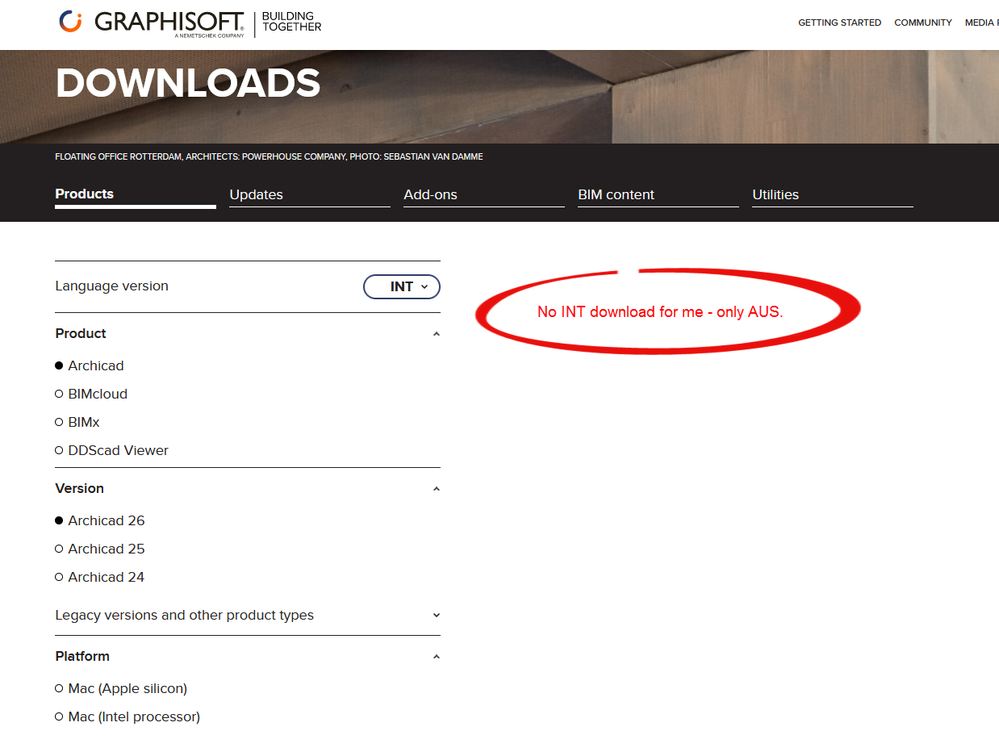Image resolution: width=999 pixels, height=739 pixels.
Task: Click the Graphisoft logo
Action: coord(152,23)
